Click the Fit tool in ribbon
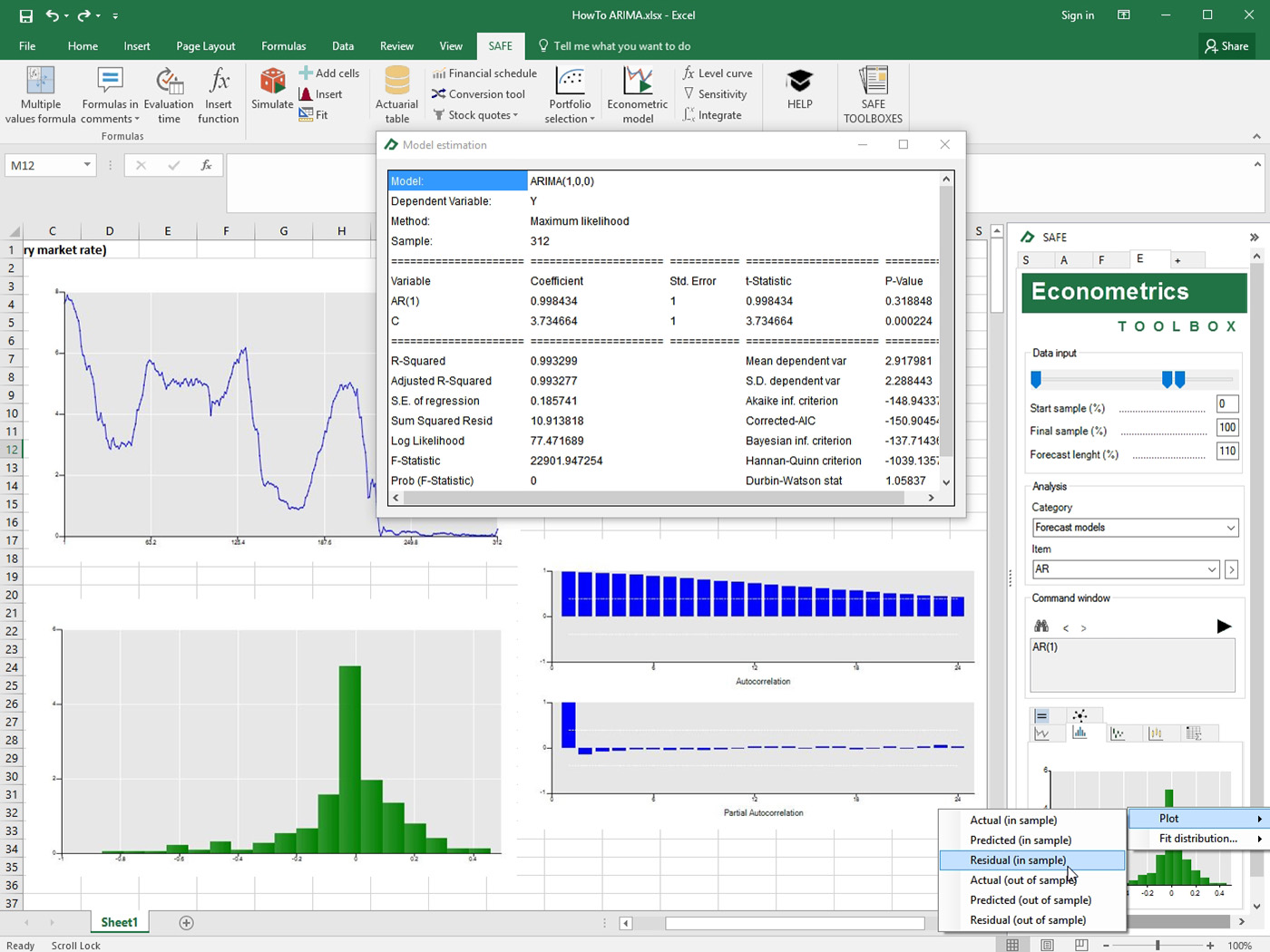The image size is (1270, 952). [313, 115]
